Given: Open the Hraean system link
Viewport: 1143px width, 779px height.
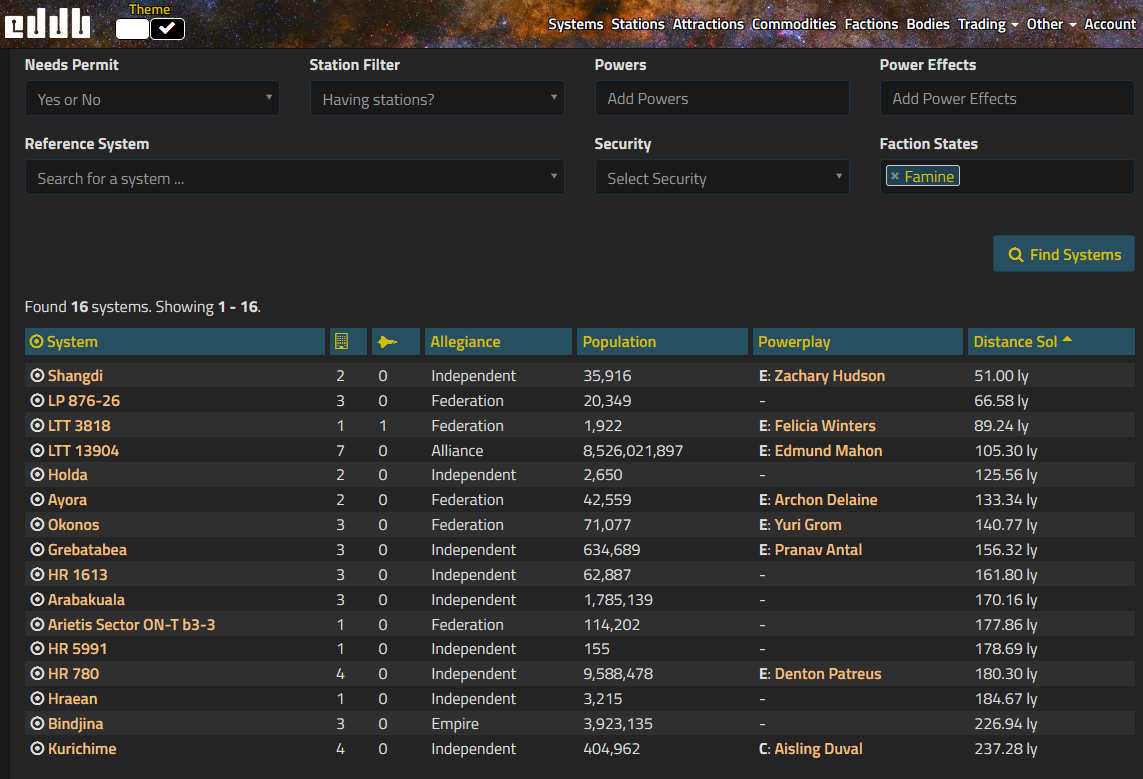Looking at the screenshot, I should [72, 699].
